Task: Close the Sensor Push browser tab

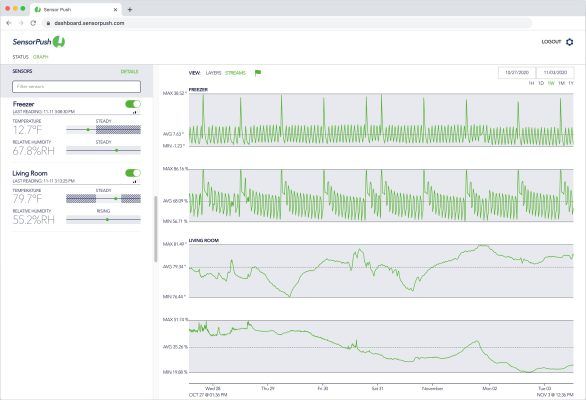Action: [x=116, y=9]
